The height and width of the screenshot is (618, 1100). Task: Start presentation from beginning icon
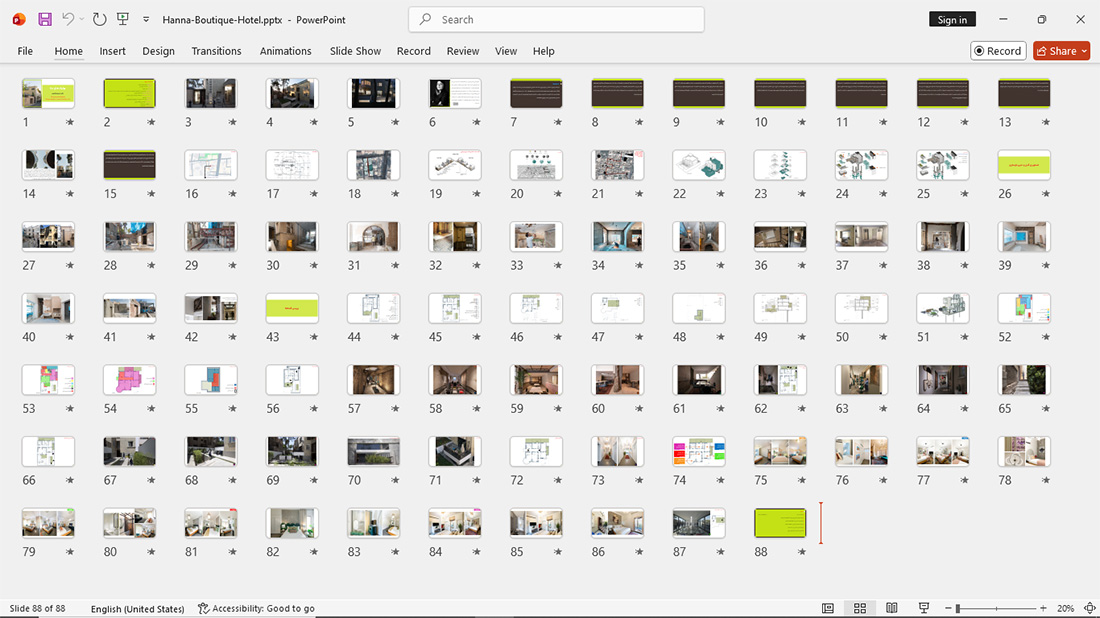[x=123, y=20]
